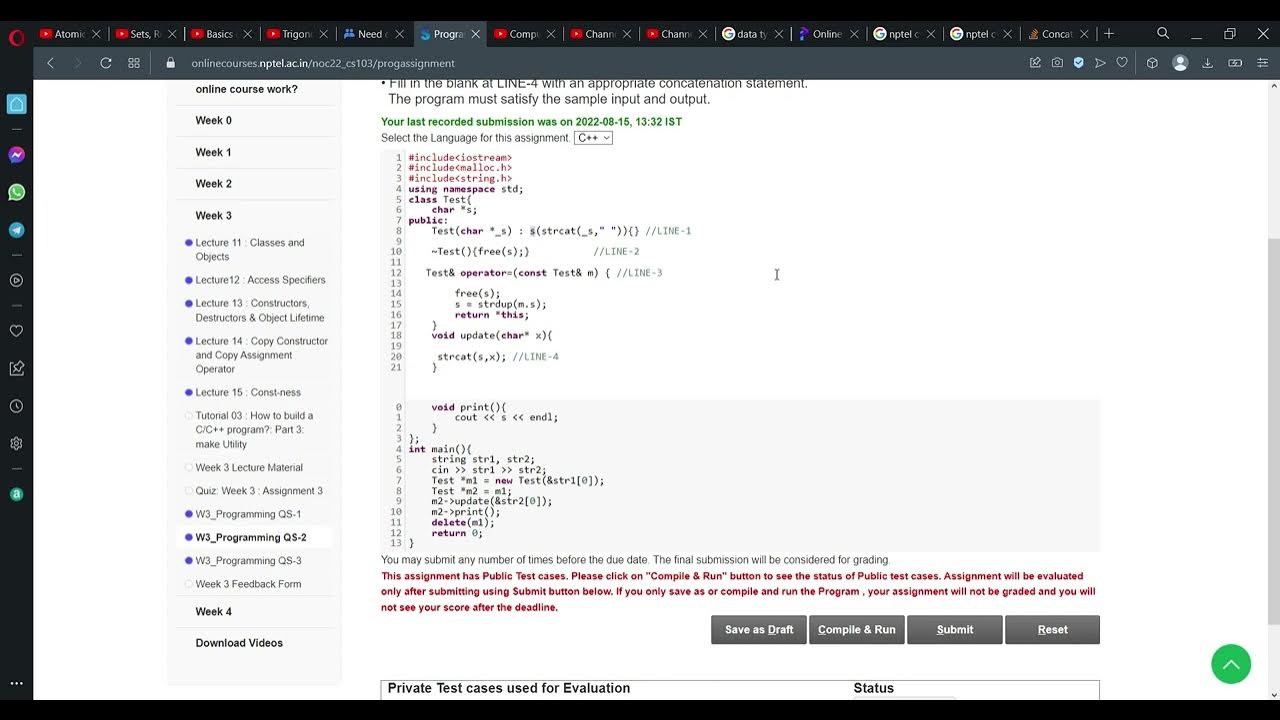The image size is (1280, 720).
Task: Switch to the Atomic YouTube tab
Action: click(70, 34)
